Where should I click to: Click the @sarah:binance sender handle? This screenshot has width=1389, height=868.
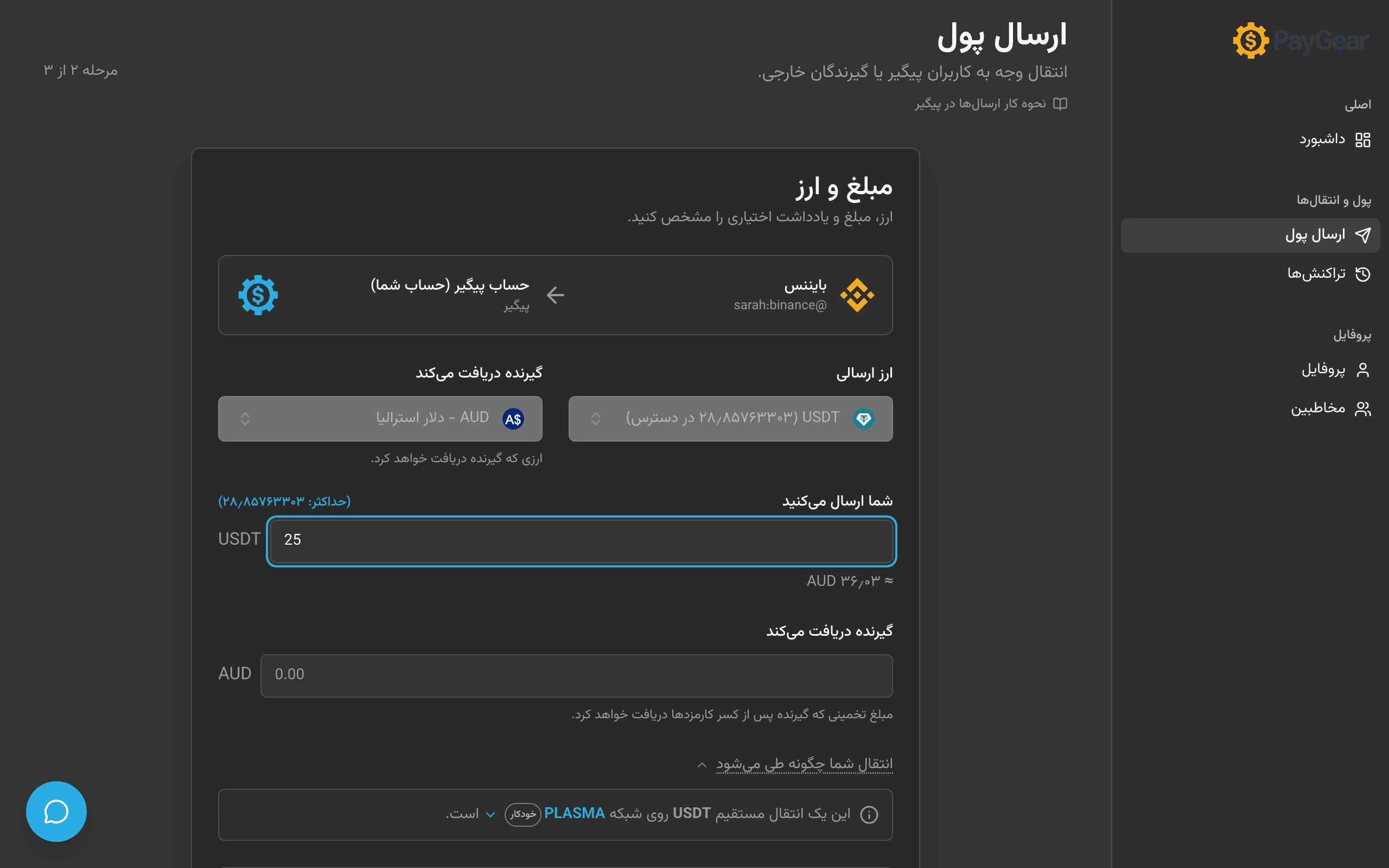[780, 305]
